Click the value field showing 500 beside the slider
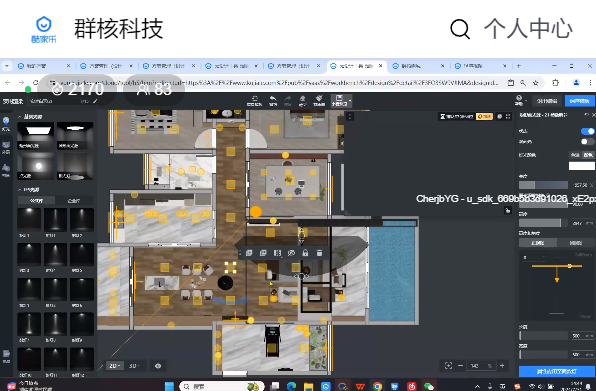This screenshot has width=596, height=391. click(x=583, y=336)
